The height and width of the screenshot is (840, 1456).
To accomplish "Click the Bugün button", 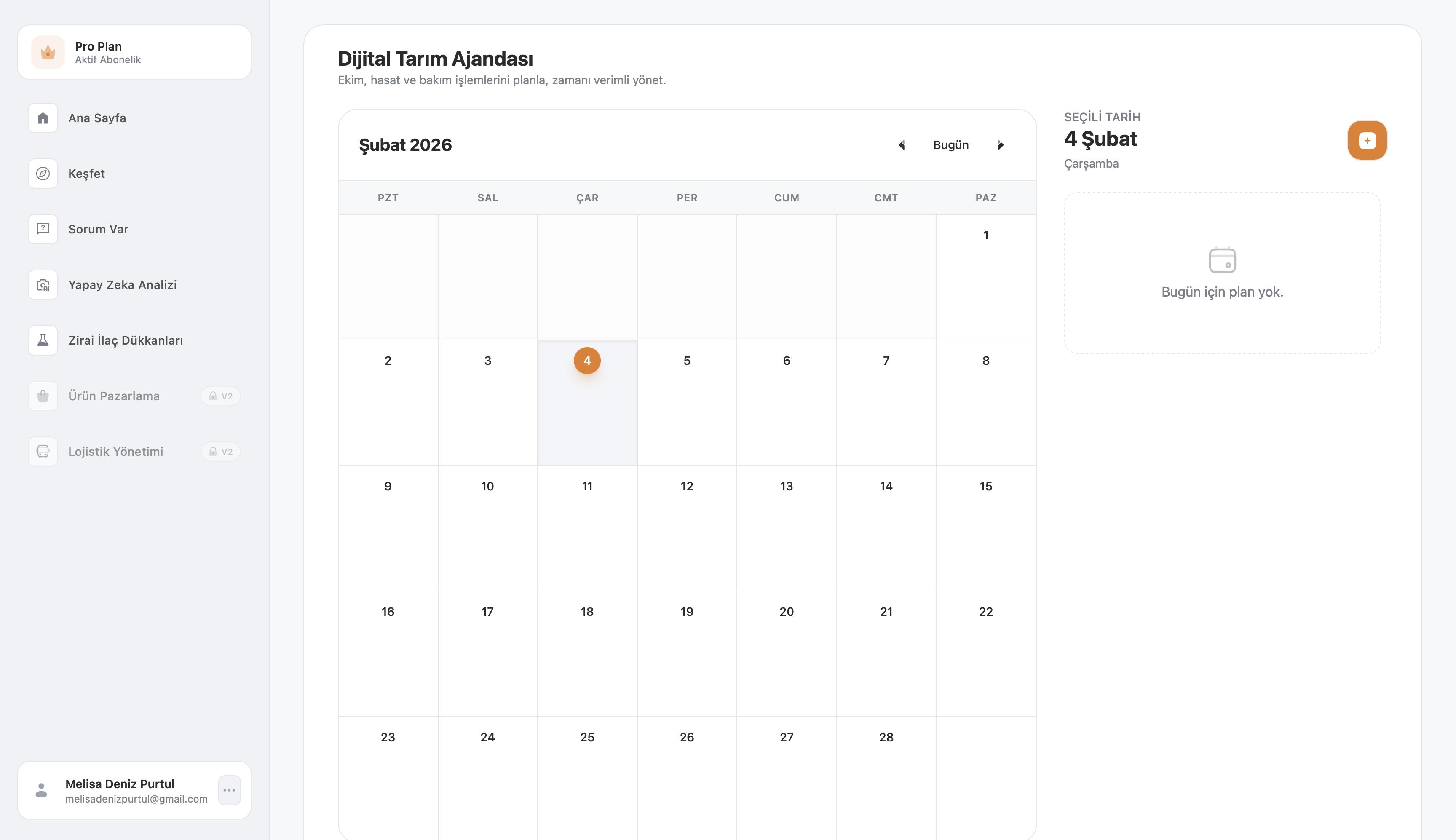I will tap(951, 145).
